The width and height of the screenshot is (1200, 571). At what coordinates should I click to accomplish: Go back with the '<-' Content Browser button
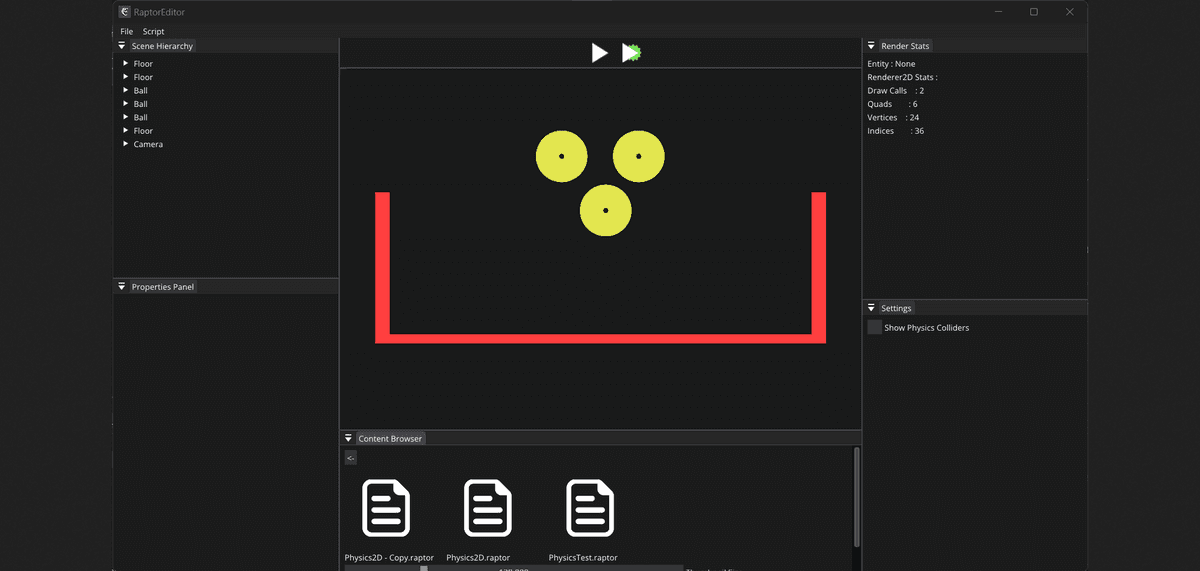tap(350, 458)
